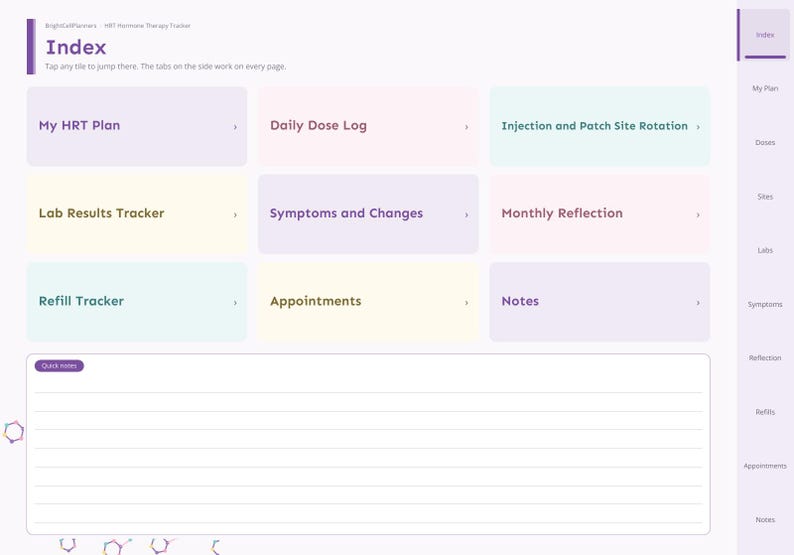
Task: Click the chevron on Lab Results Tracker tile
Action: coord(235,215)
